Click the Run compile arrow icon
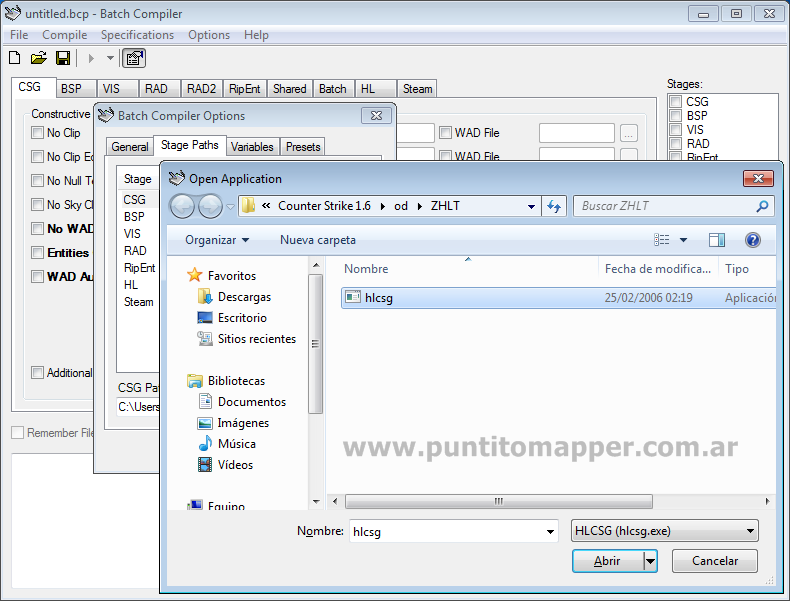 click(91, 58)
